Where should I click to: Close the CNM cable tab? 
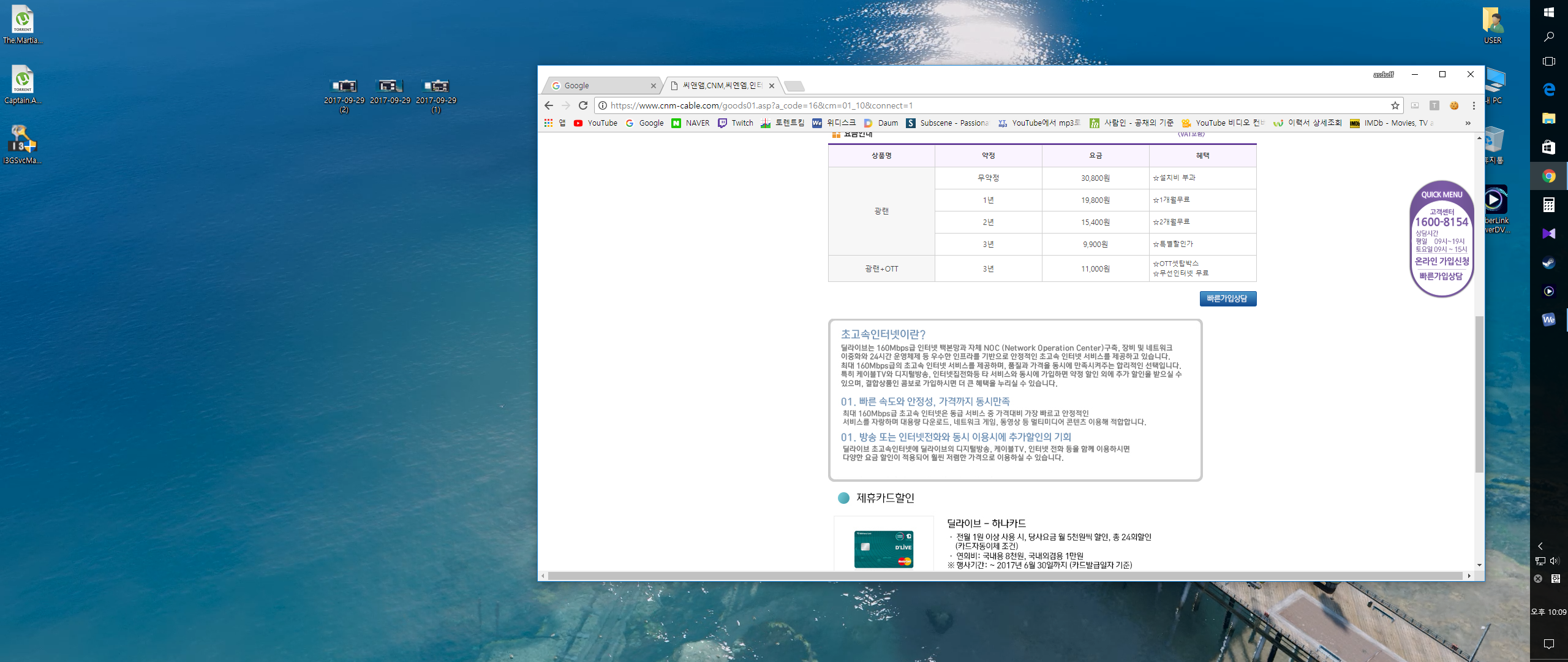(x=772, y=86)
